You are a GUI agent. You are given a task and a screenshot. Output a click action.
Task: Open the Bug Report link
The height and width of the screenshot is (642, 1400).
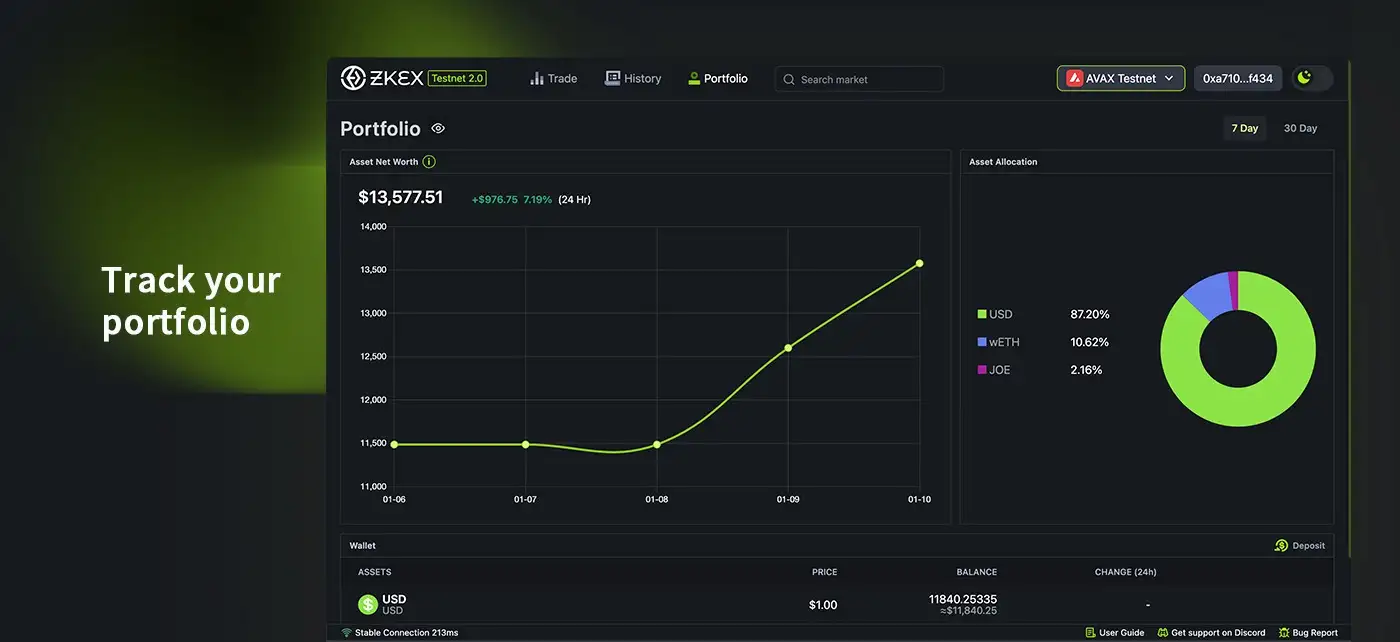click(x=1308, y=633)
